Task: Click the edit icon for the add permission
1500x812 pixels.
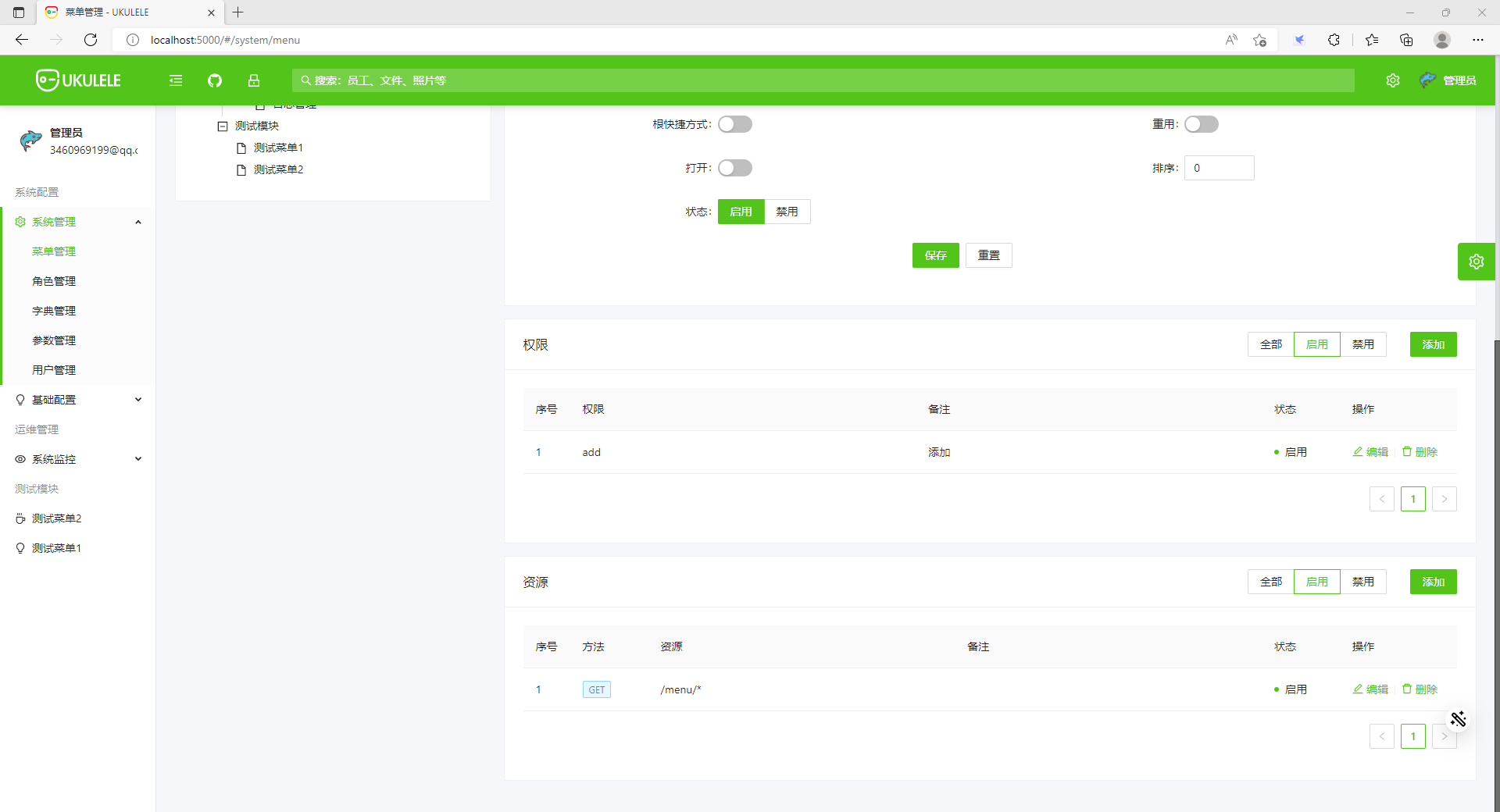Action: coord(1358,452)
